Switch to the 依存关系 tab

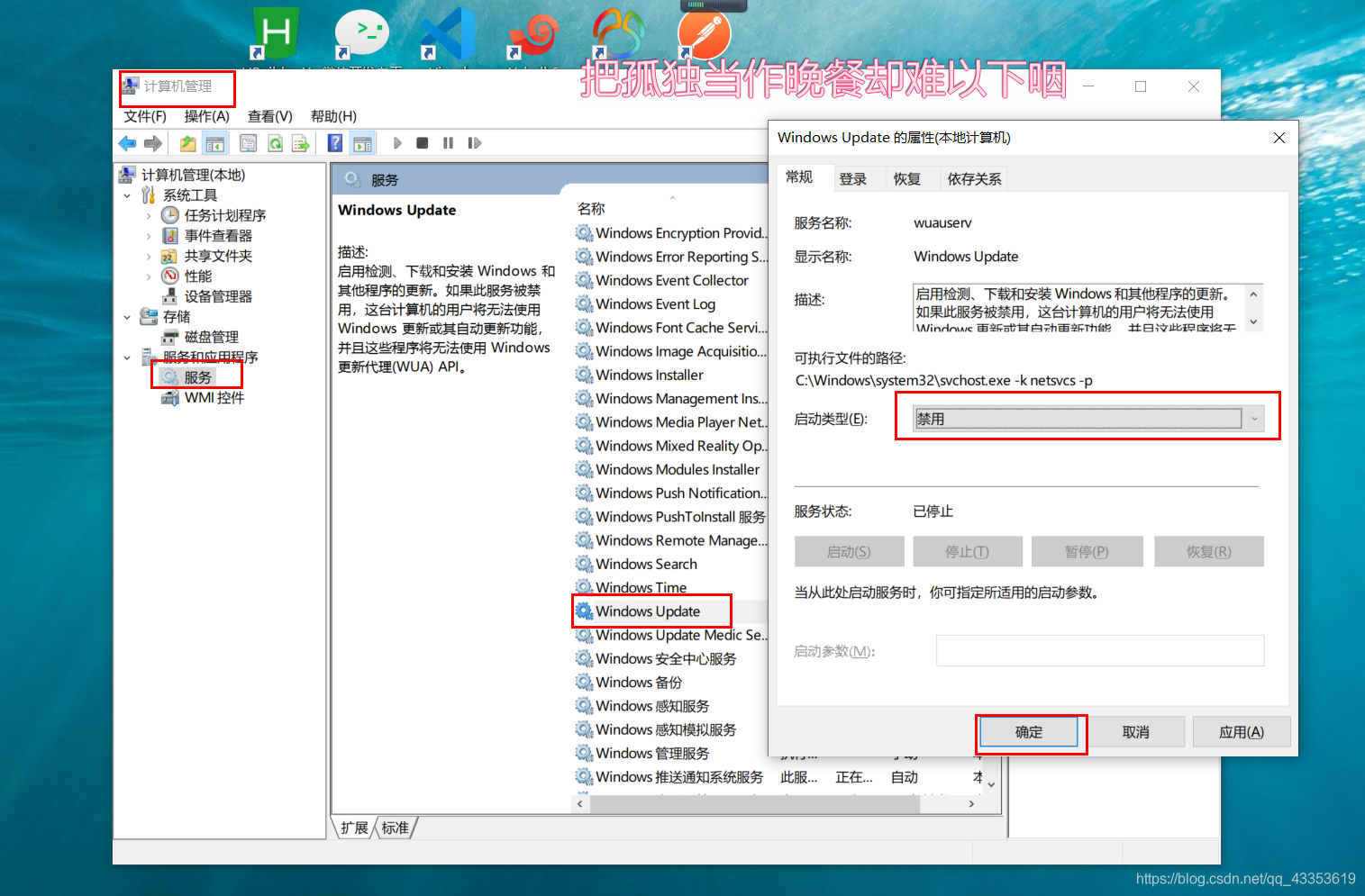974,179
